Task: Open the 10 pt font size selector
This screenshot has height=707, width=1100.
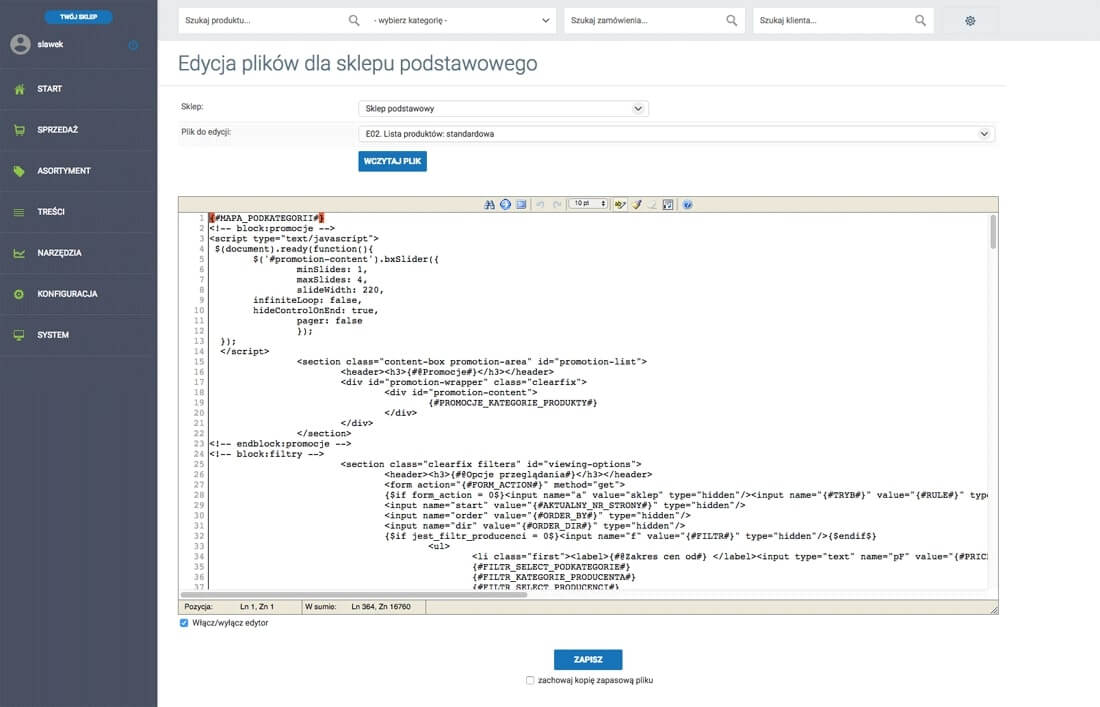Action: pyautogui.click(x=588, y=204)
